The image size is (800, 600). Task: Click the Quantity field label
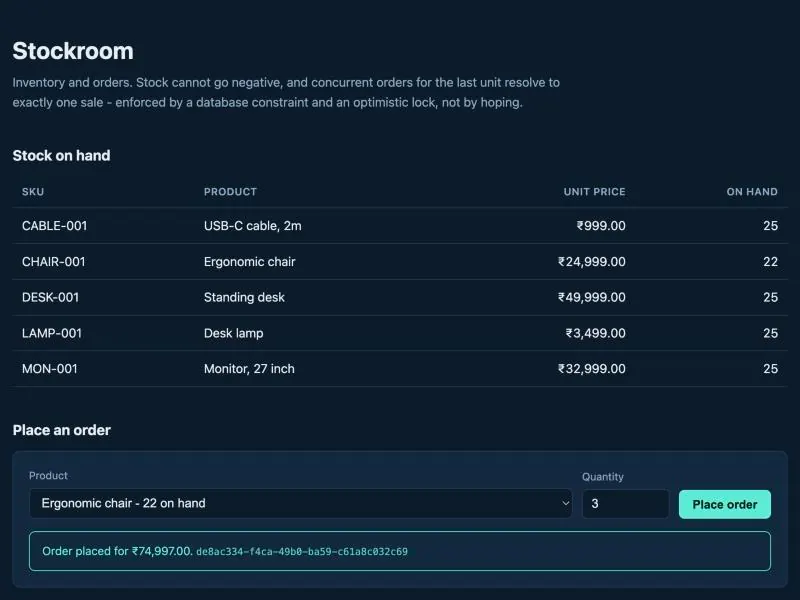(x=603, y=477)
